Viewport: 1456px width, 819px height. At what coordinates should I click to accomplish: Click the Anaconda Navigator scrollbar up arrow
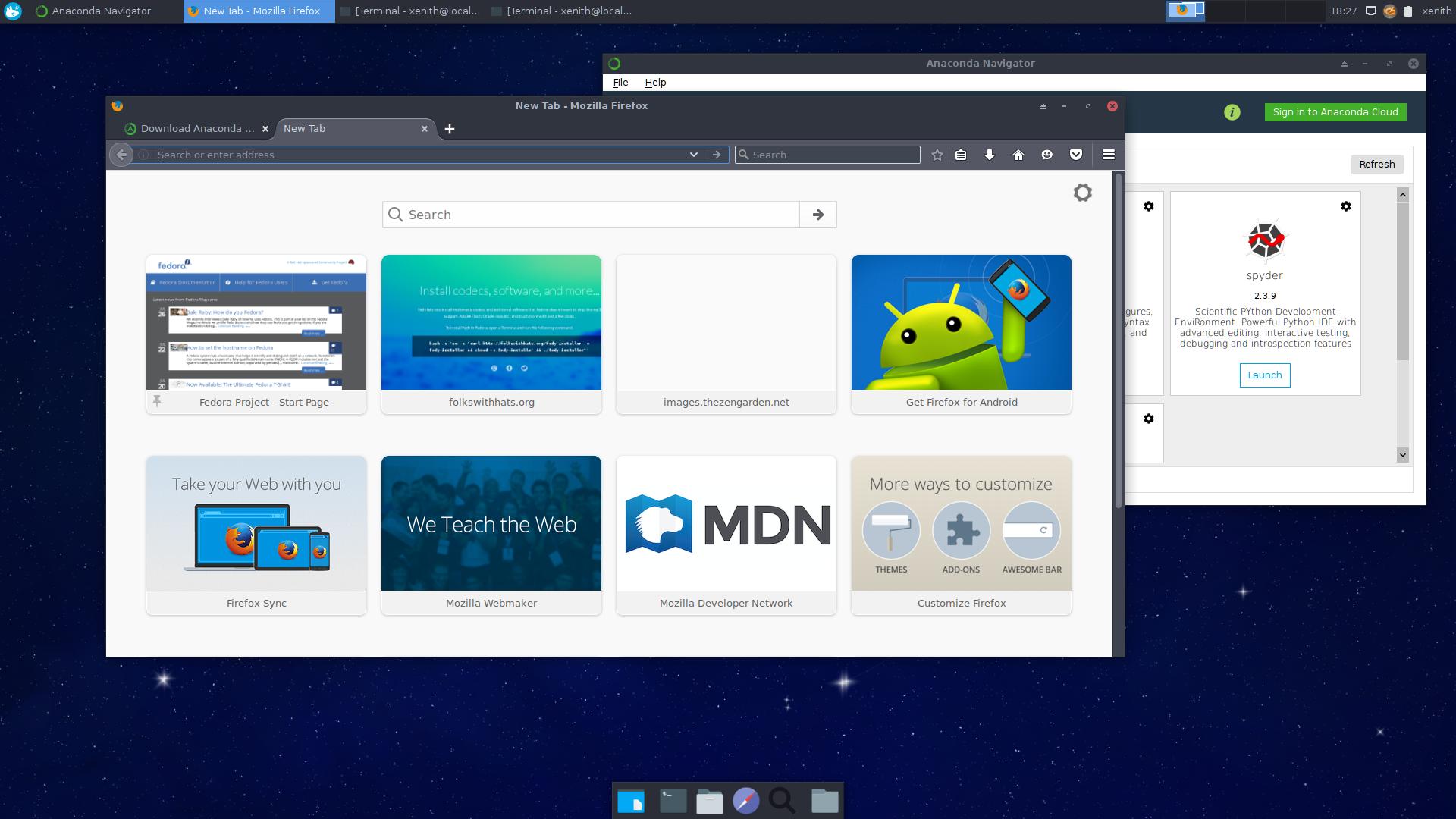[x=1403, y=195]
